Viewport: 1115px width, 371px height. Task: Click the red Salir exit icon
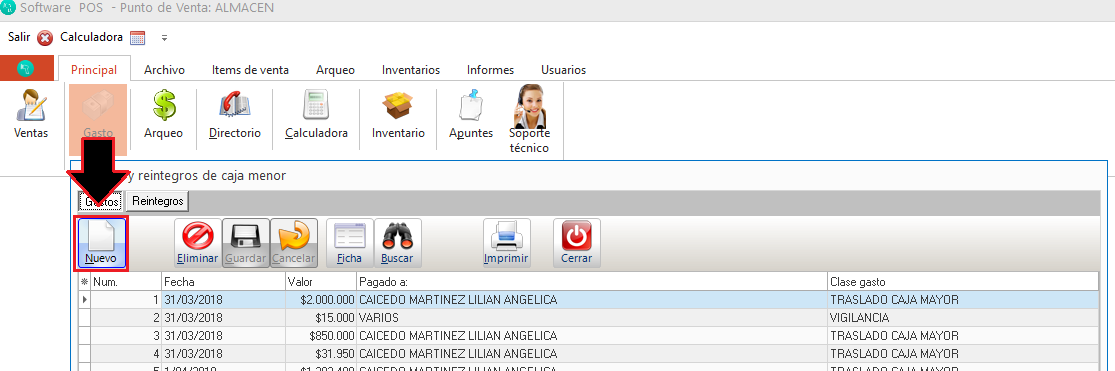(x=46, y=38)
